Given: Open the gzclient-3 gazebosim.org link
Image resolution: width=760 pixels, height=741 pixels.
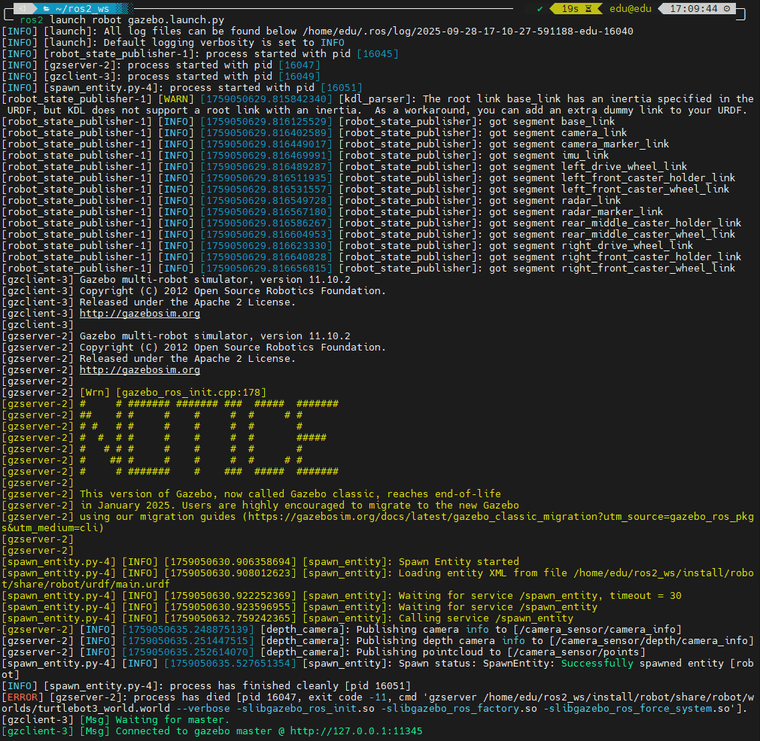Looking at the screenshot, I should 139,313.
